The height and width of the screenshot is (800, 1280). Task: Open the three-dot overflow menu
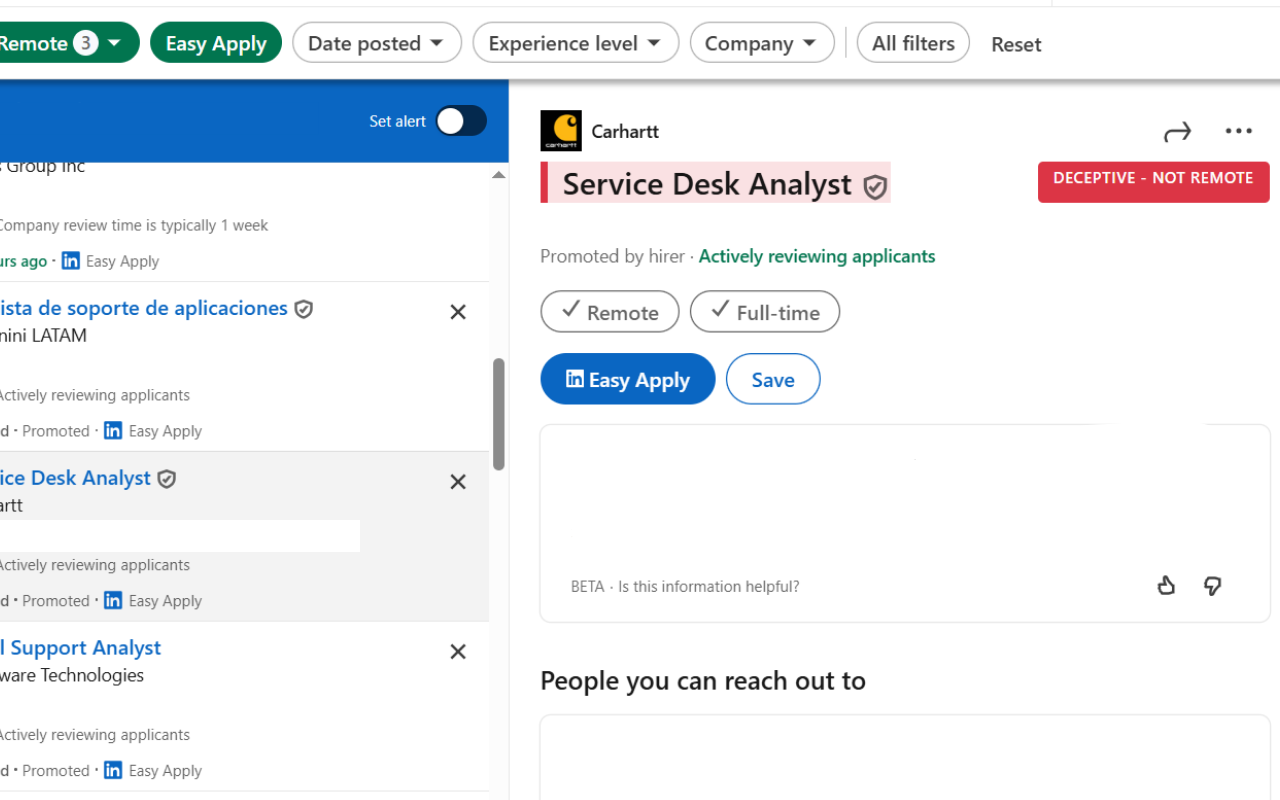pos(1239,131)
